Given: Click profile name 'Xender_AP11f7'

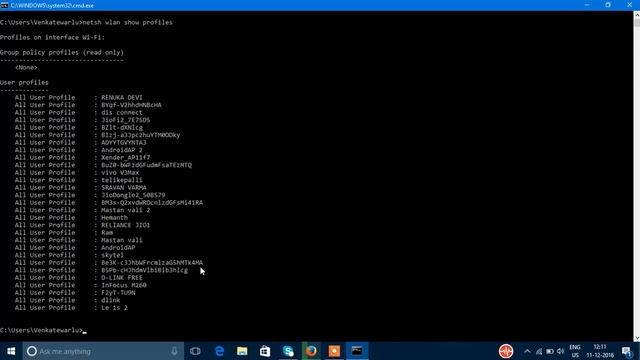Looking at the screenshot, I should 126,158.
